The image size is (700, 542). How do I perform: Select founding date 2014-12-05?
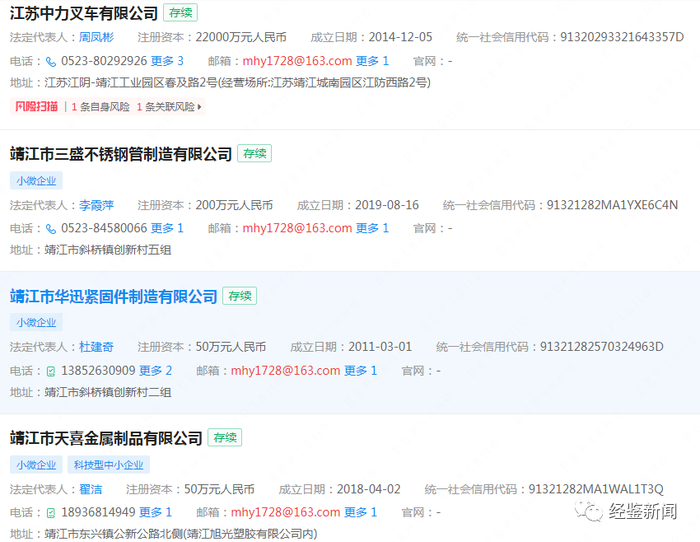click(400, 37)
